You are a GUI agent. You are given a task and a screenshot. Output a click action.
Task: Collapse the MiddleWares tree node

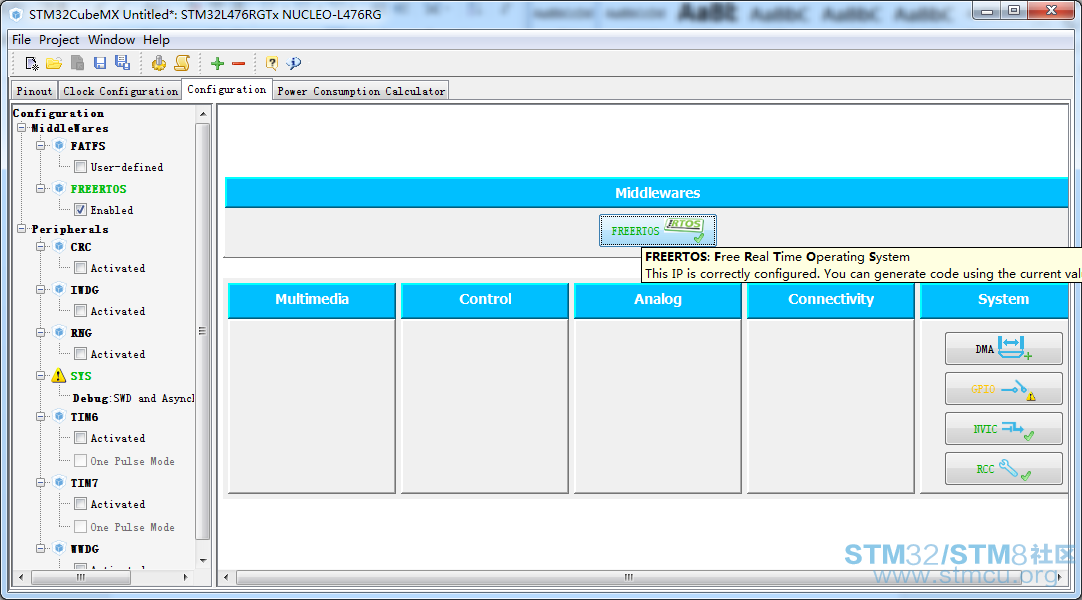tap(22, 128)
